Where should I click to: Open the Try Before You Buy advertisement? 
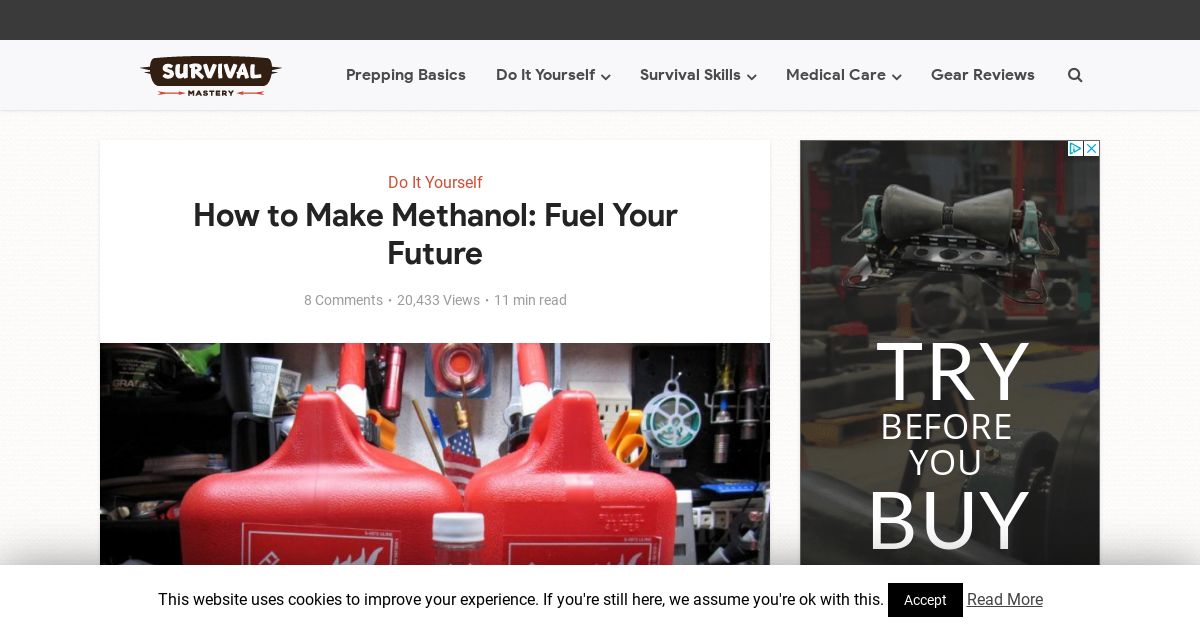[x=950, y=352]
